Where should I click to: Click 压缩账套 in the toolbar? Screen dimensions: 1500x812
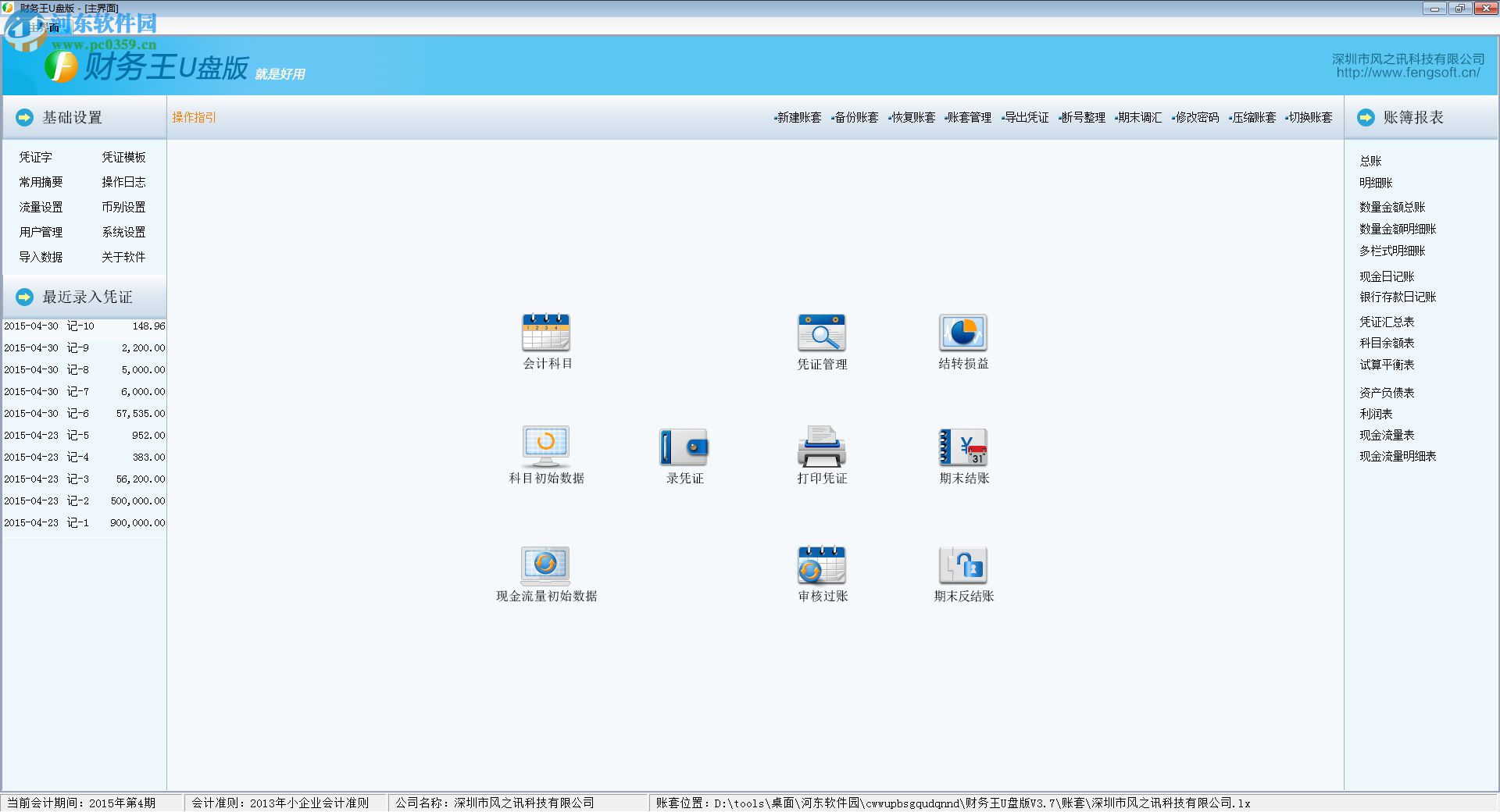click(1252, 118)
